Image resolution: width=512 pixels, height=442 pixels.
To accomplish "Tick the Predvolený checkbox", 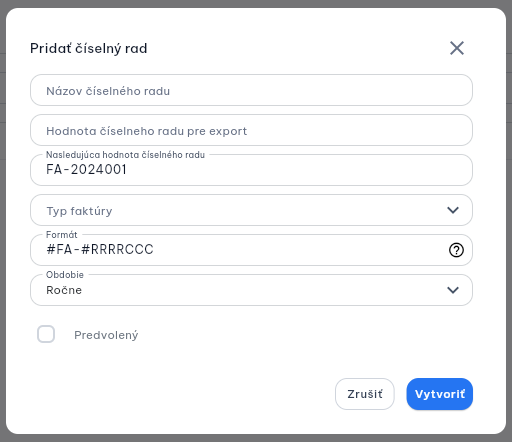I will 46,334.
